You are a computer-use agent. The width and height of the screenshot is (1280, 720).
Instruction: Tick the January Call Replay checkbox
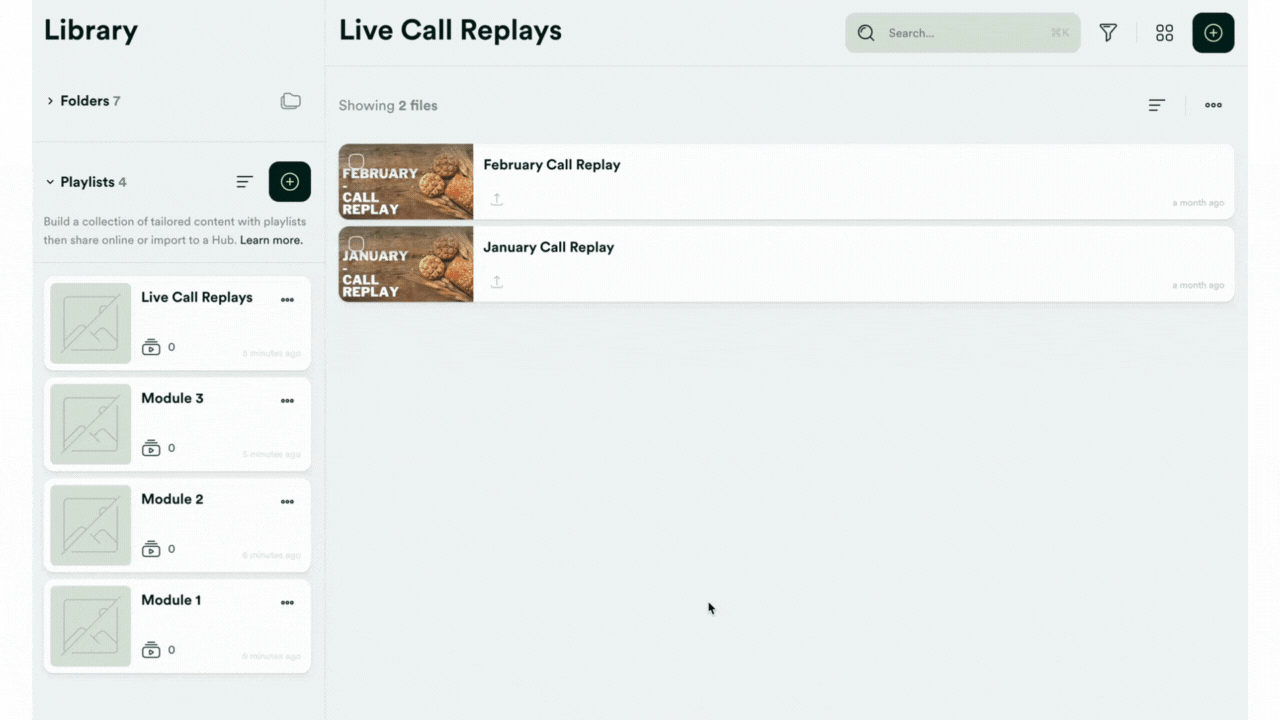(356, 244)
